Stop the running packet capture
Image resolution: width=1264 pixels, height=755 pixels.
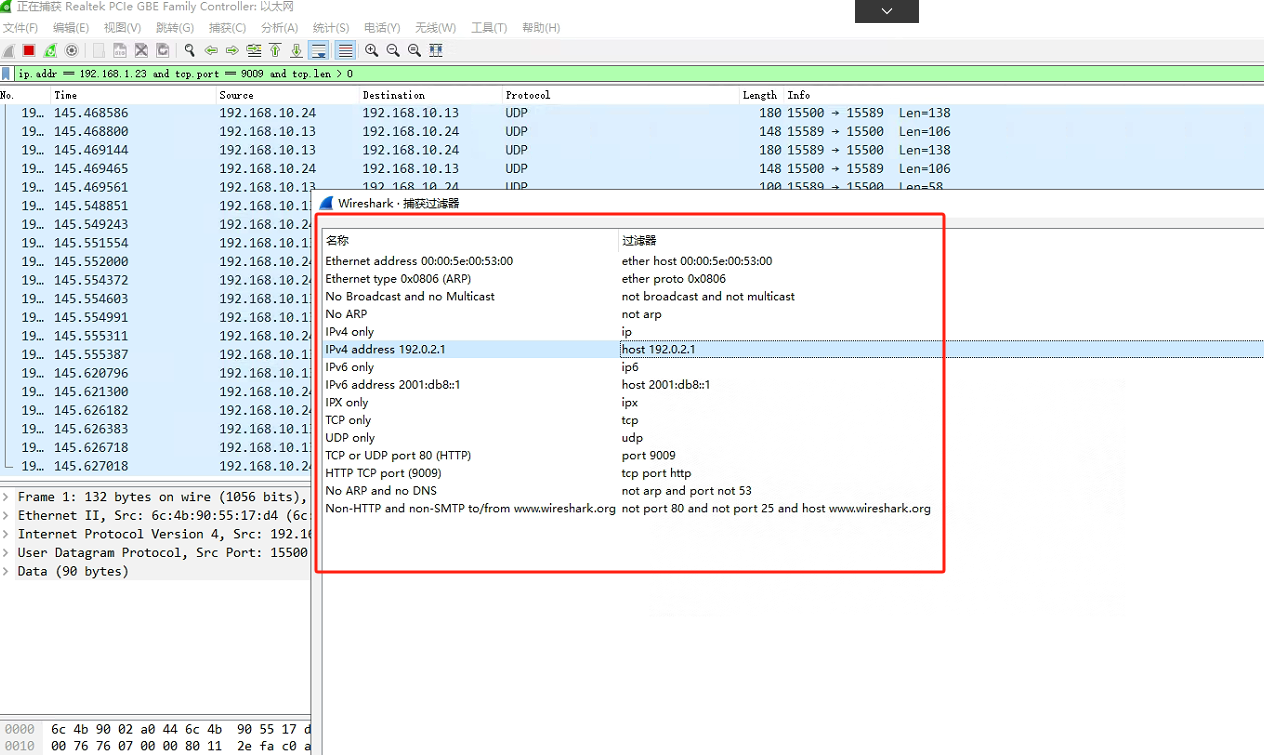click(29, 50)
